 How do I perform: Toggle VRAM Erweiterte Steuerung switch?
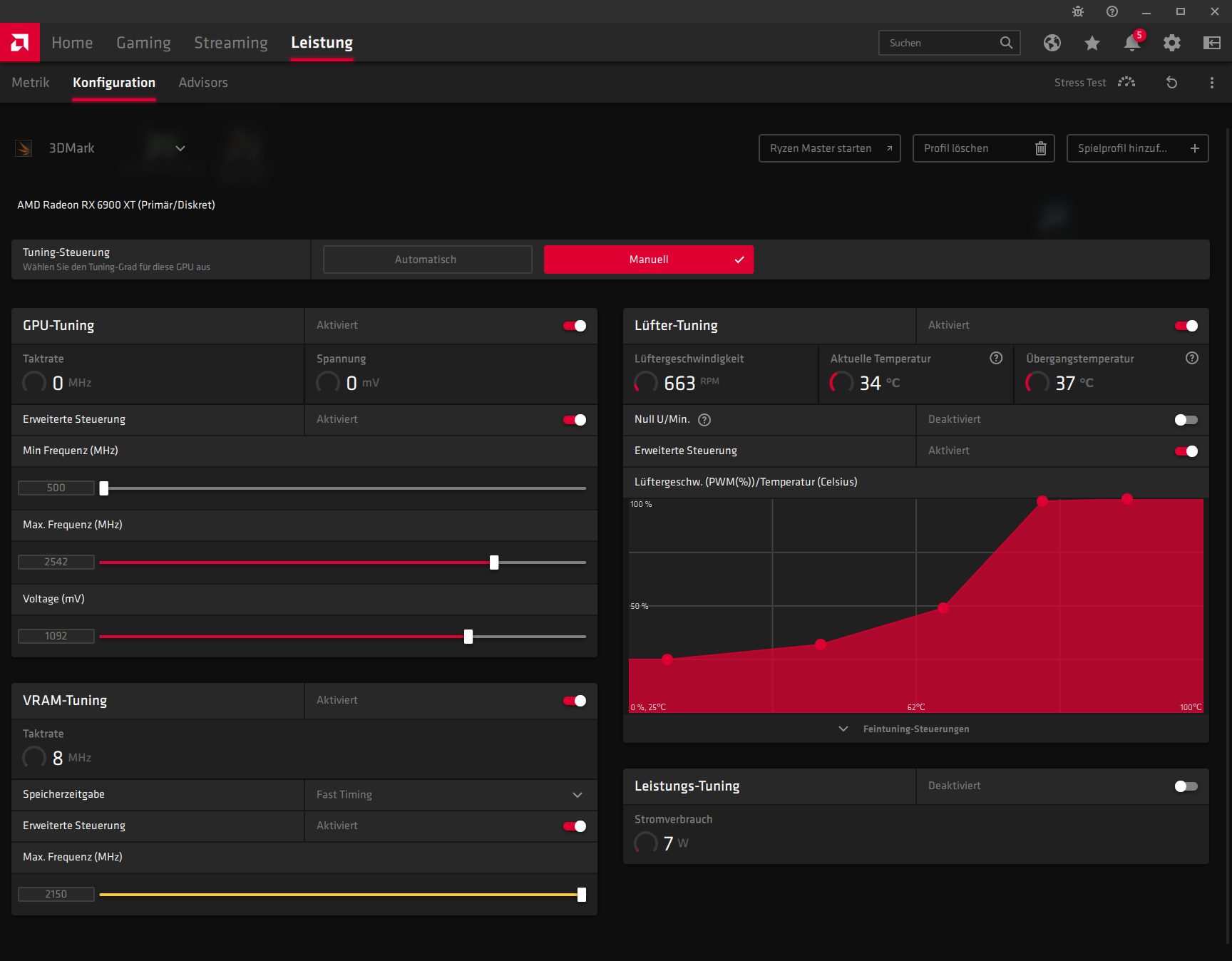(575, 826)
